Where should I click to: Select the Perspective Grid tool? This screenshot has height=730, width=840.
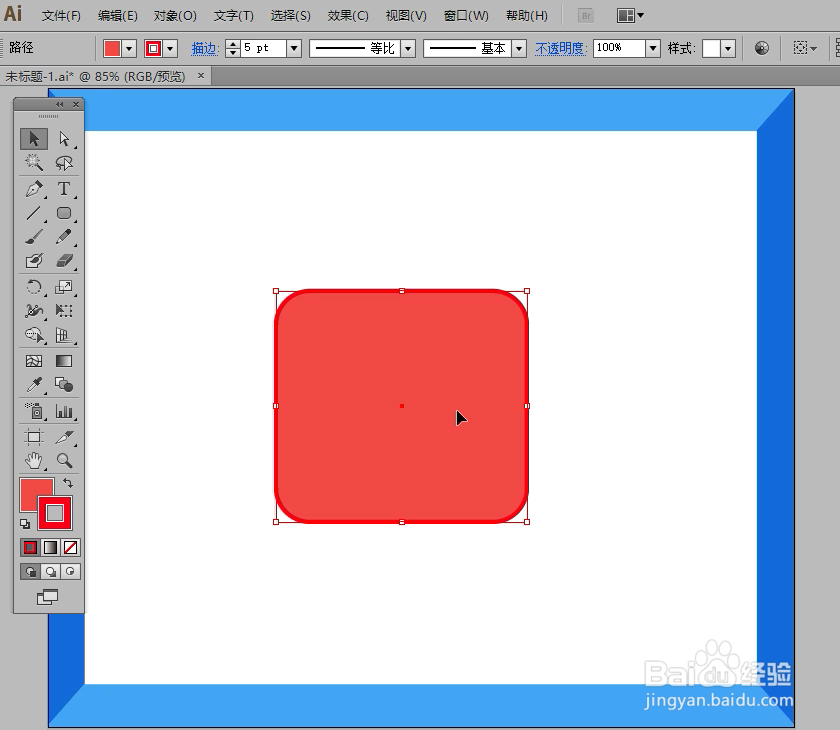coord(64,335)
